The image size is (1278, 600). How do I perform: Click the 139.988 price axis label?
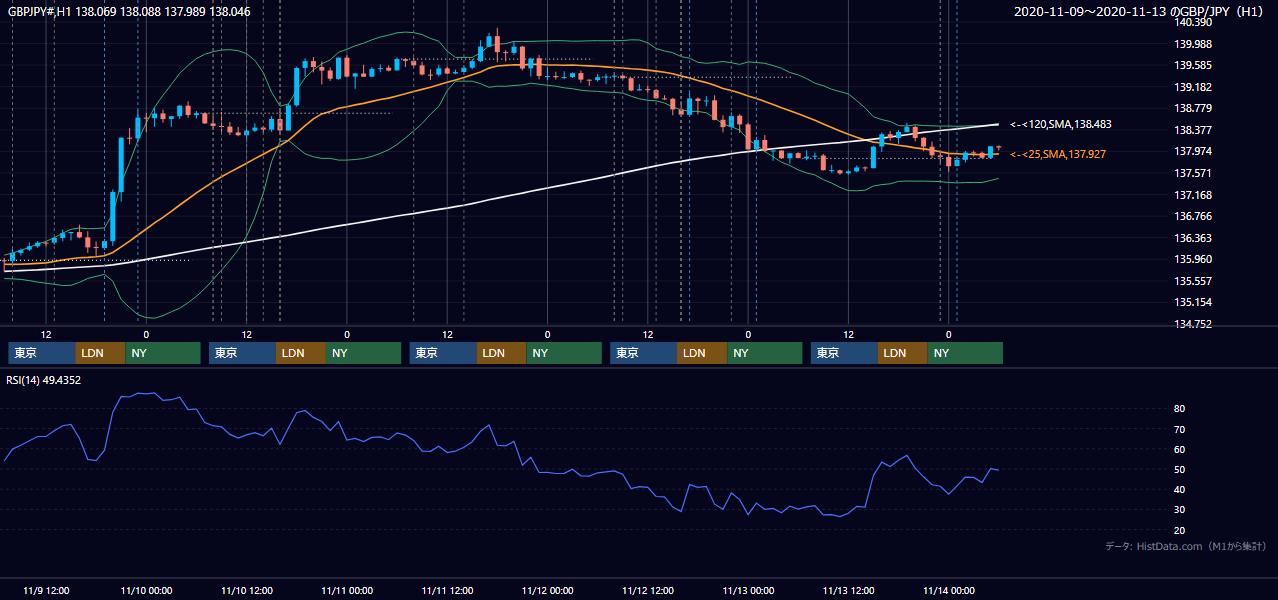[1193, 44]
